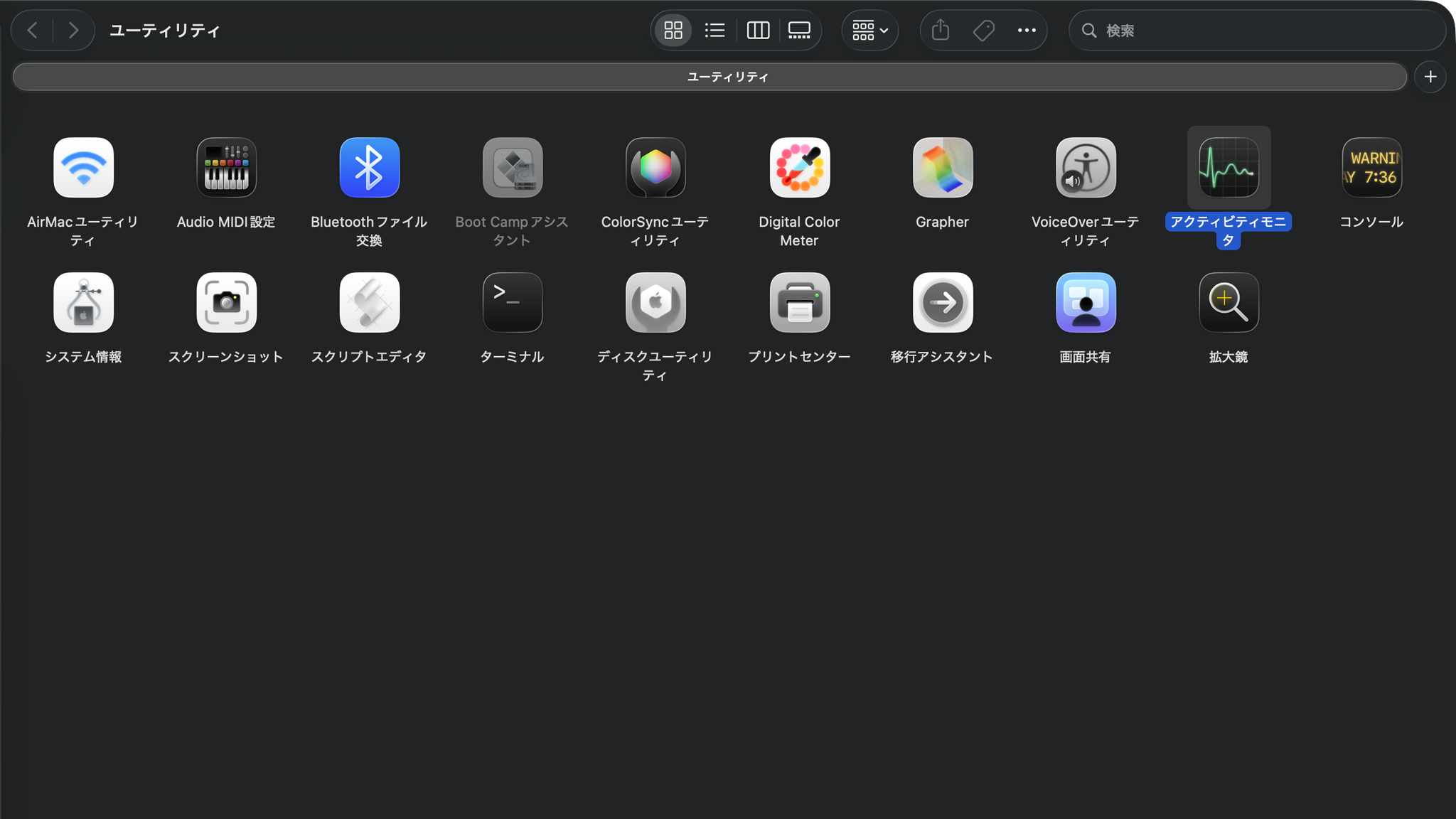Select the ユーティリティ tab in the tab bar
Screen dimensions: 1456x819
coord(710,77)
